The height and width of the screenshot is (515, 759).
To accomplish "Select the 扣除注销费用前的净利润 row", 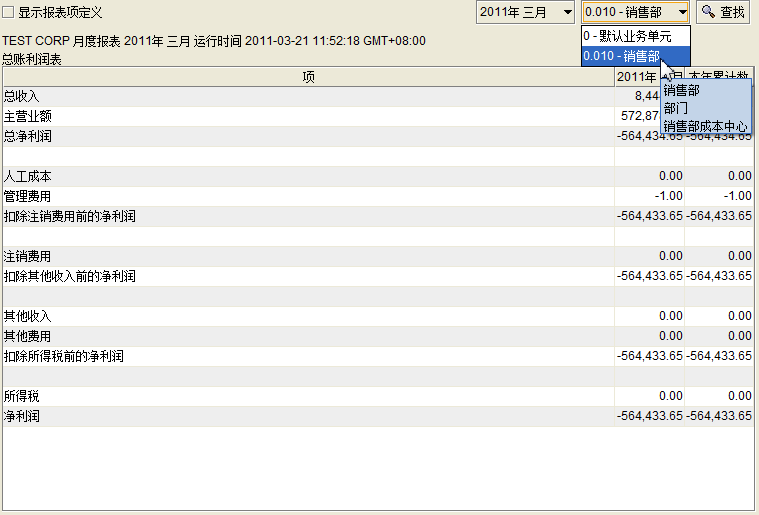I will (70, 216).
